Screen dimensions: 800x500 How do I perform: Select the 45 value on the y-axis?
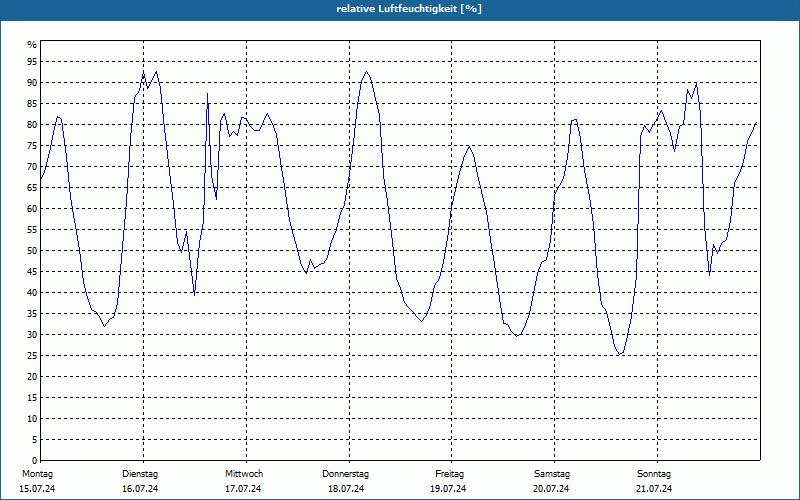[x=32, y=271]
